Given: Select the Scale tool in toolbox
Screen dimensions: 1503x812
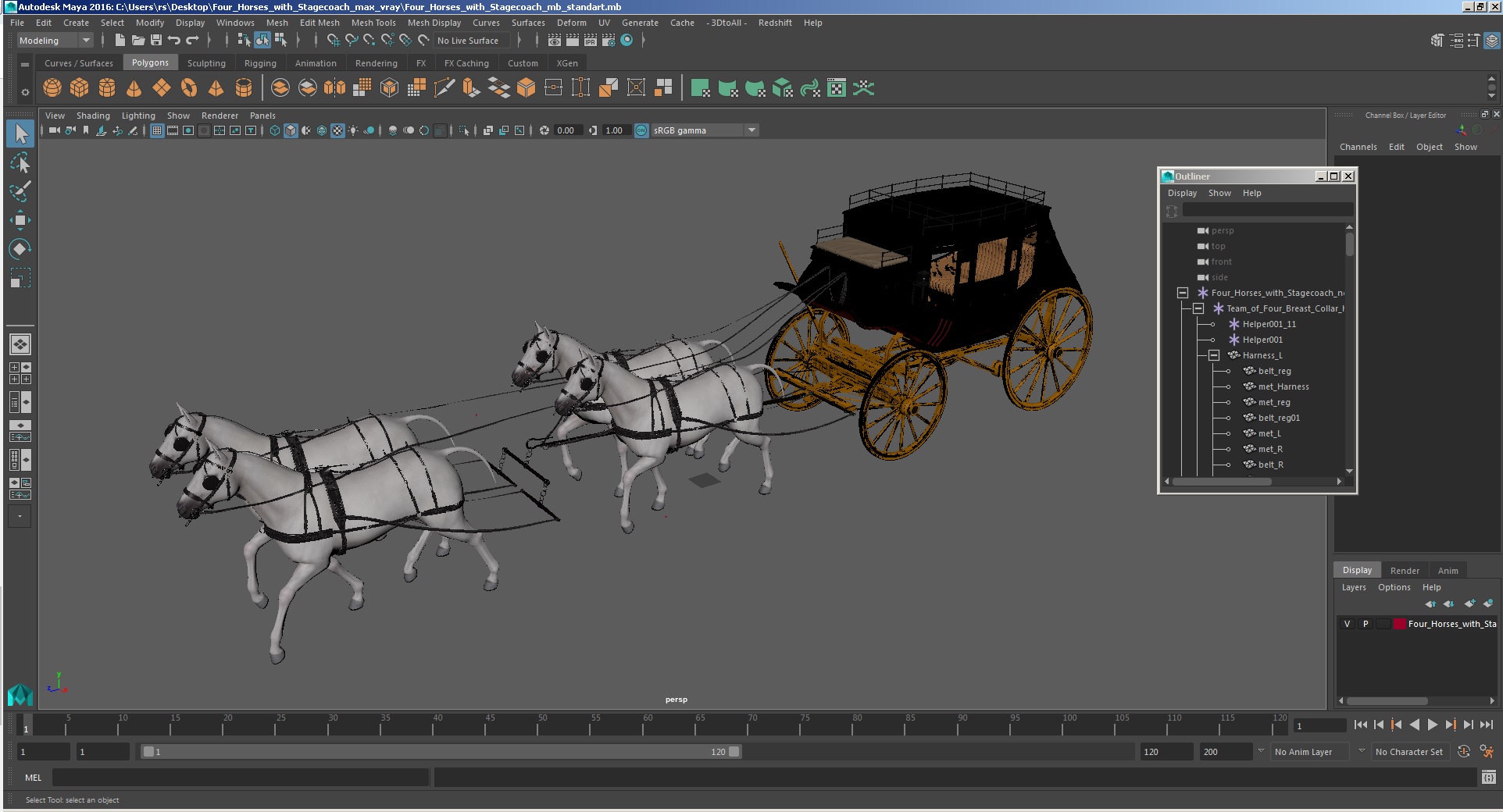Looking at the screenshot, I should coord(20,278).
